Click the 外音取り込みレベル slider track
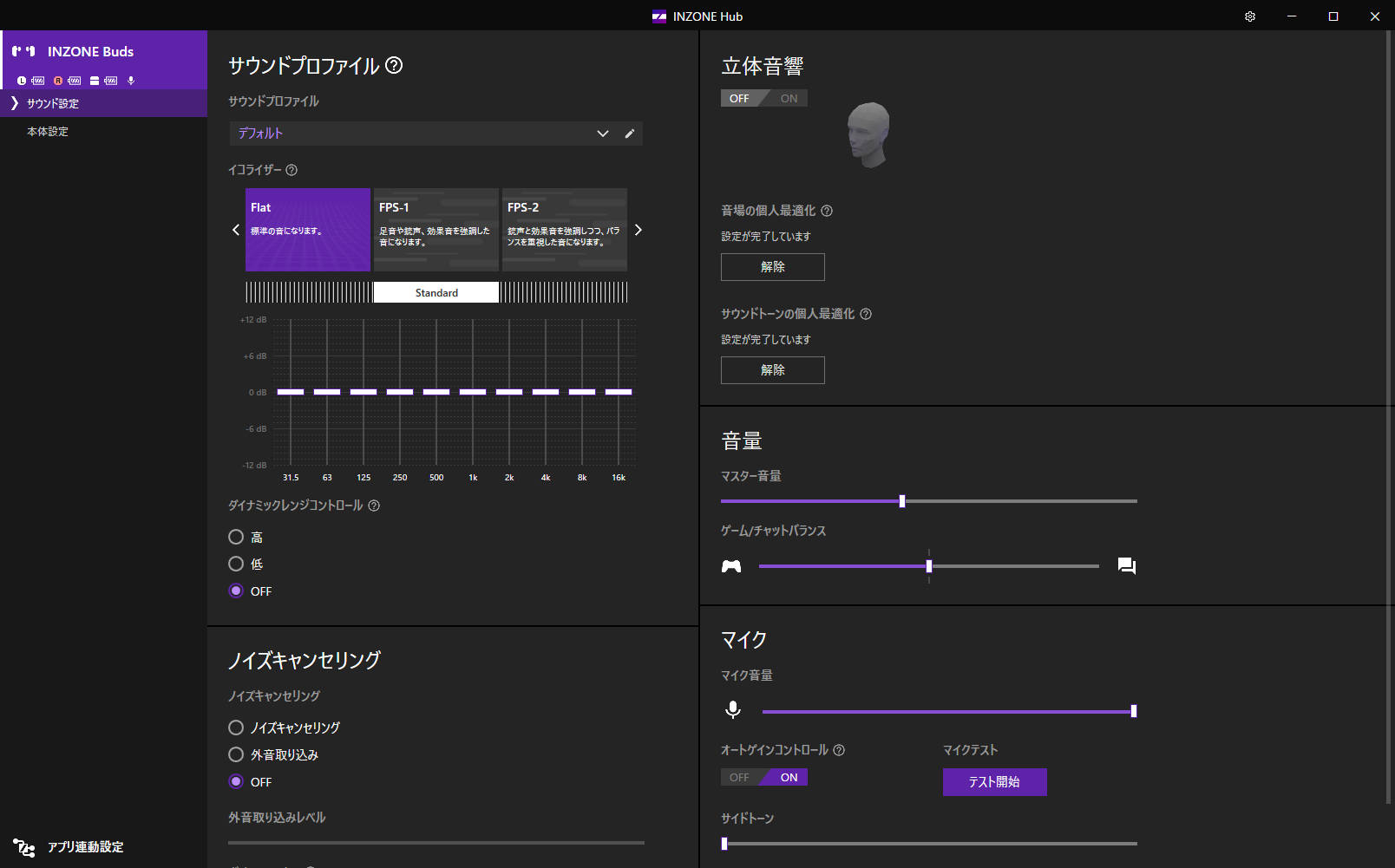1395x868 pixels. [x=436, y=843]
